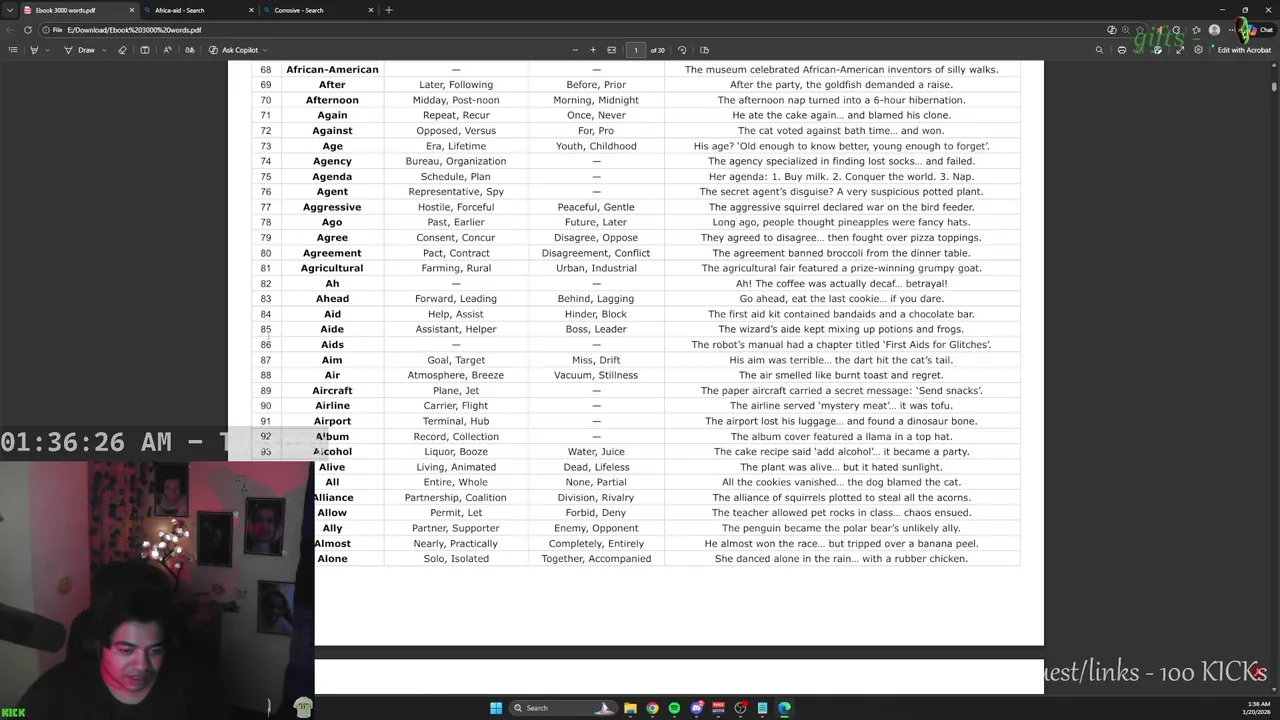Expand the Ask Copilot dropdown arrow
This screenshot has width=1280, height=720.
[x=266, y=50]
